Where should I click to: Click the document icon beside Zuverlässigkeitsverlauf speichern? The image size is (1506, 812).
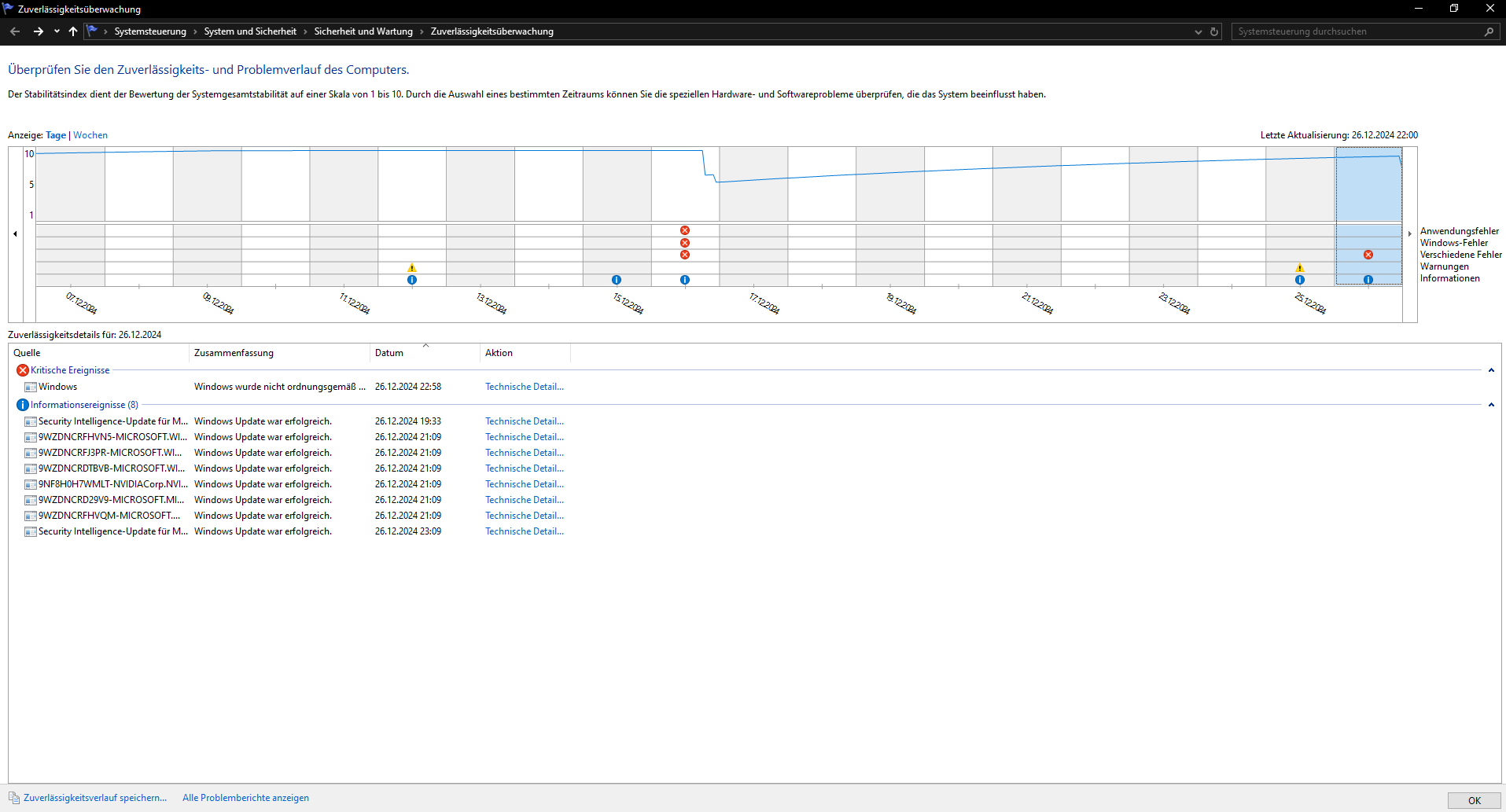[14, 798]
